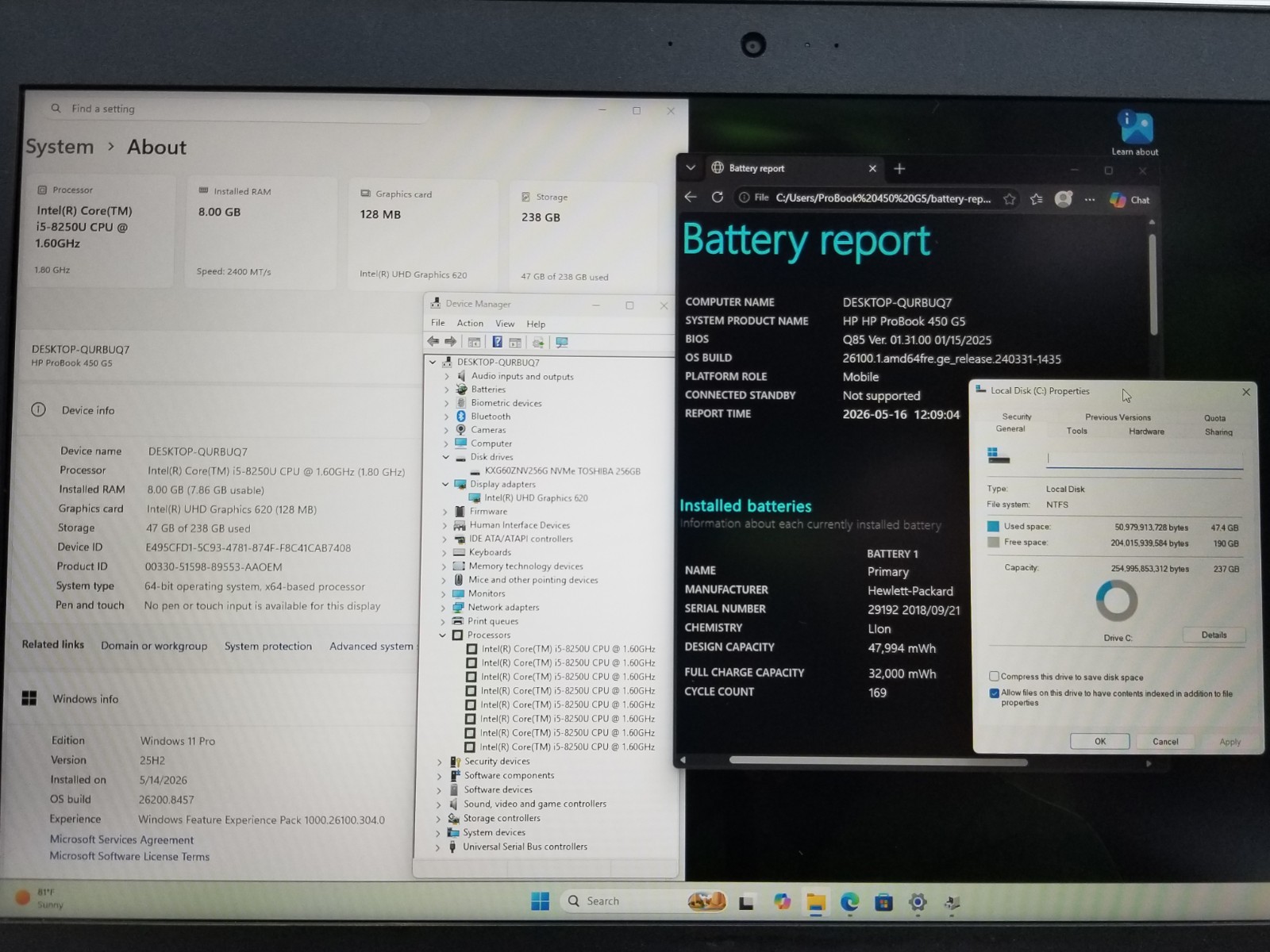The width and height of the screenshot is (1270, 952).
Task: Click Update driver icon in Device Manager toolbar
Action: click(x=538, y=343)
